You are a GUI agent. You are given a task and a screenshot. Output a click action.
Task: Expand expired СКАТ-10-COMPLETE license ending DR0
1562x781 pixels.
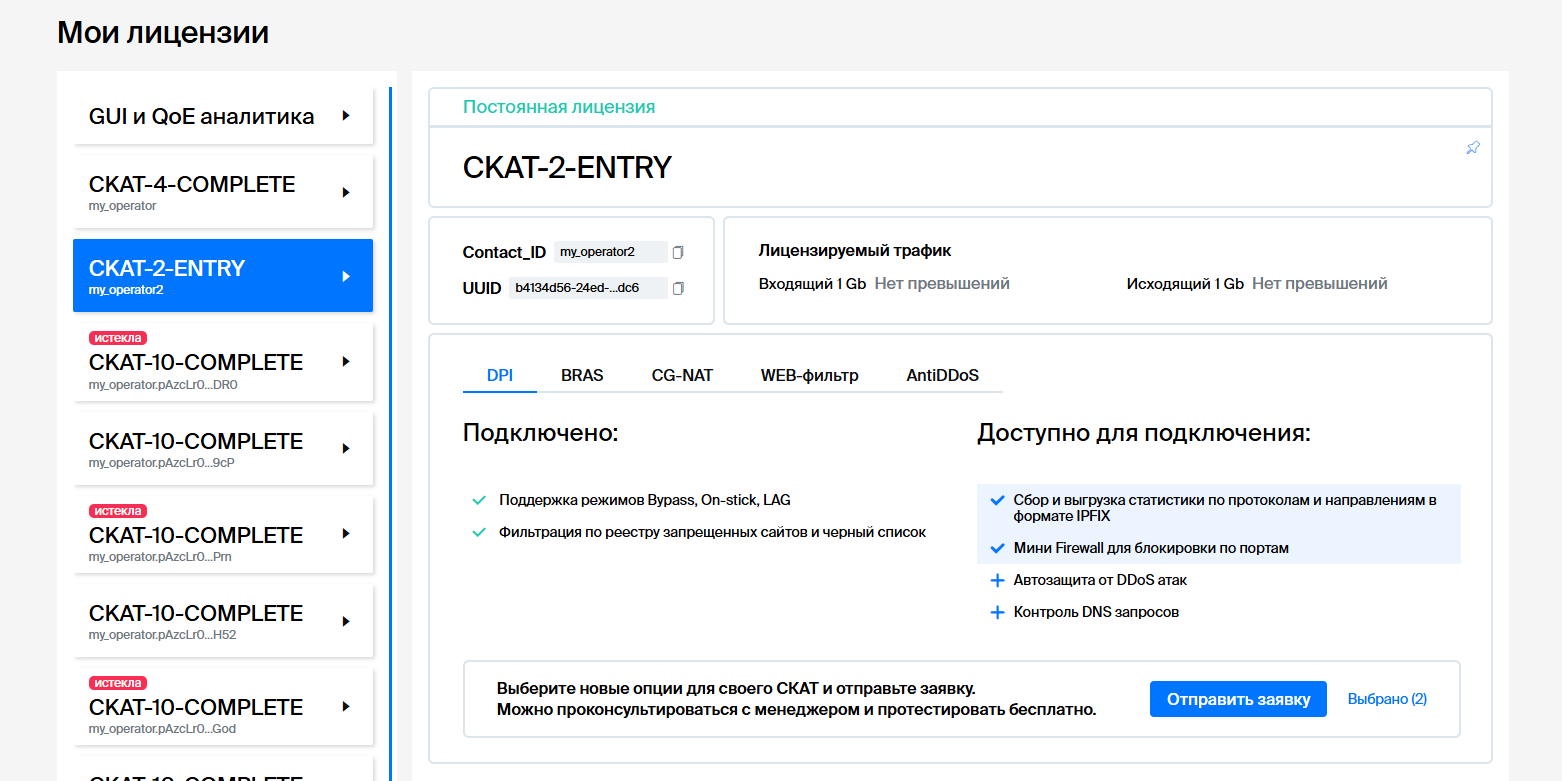pos(346,362)
